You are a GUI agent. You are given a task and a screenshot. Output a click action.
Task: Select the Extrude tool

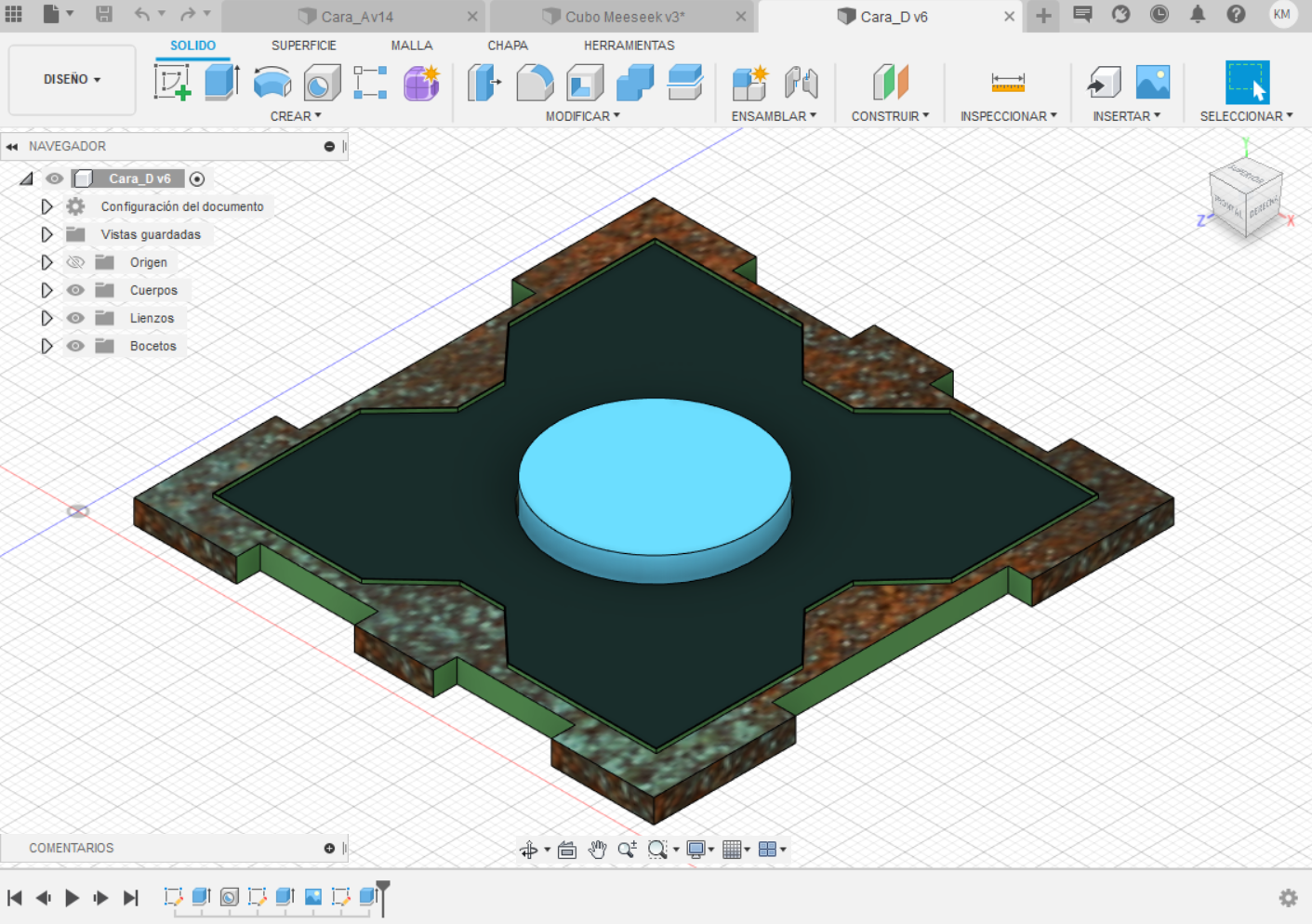pyautogui.click(x=222, y=83)
